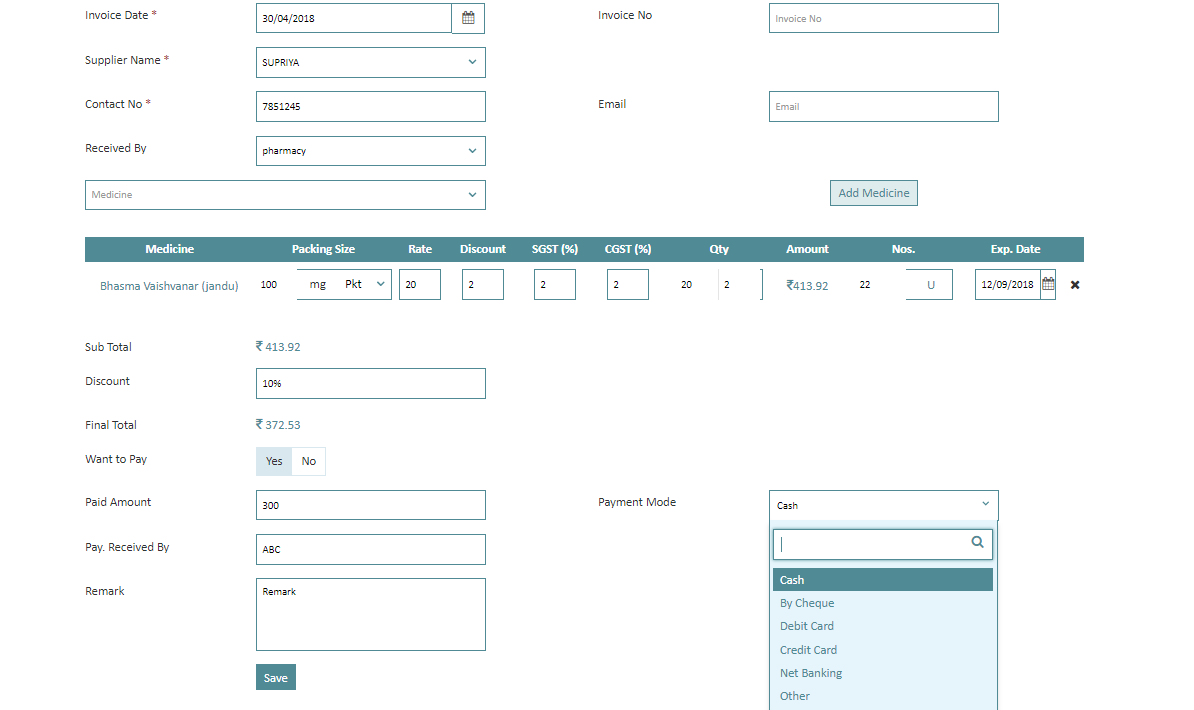Click the search icon in Payment Mode list
This screenshot has height=710, width=1194.
pos(977,542)
